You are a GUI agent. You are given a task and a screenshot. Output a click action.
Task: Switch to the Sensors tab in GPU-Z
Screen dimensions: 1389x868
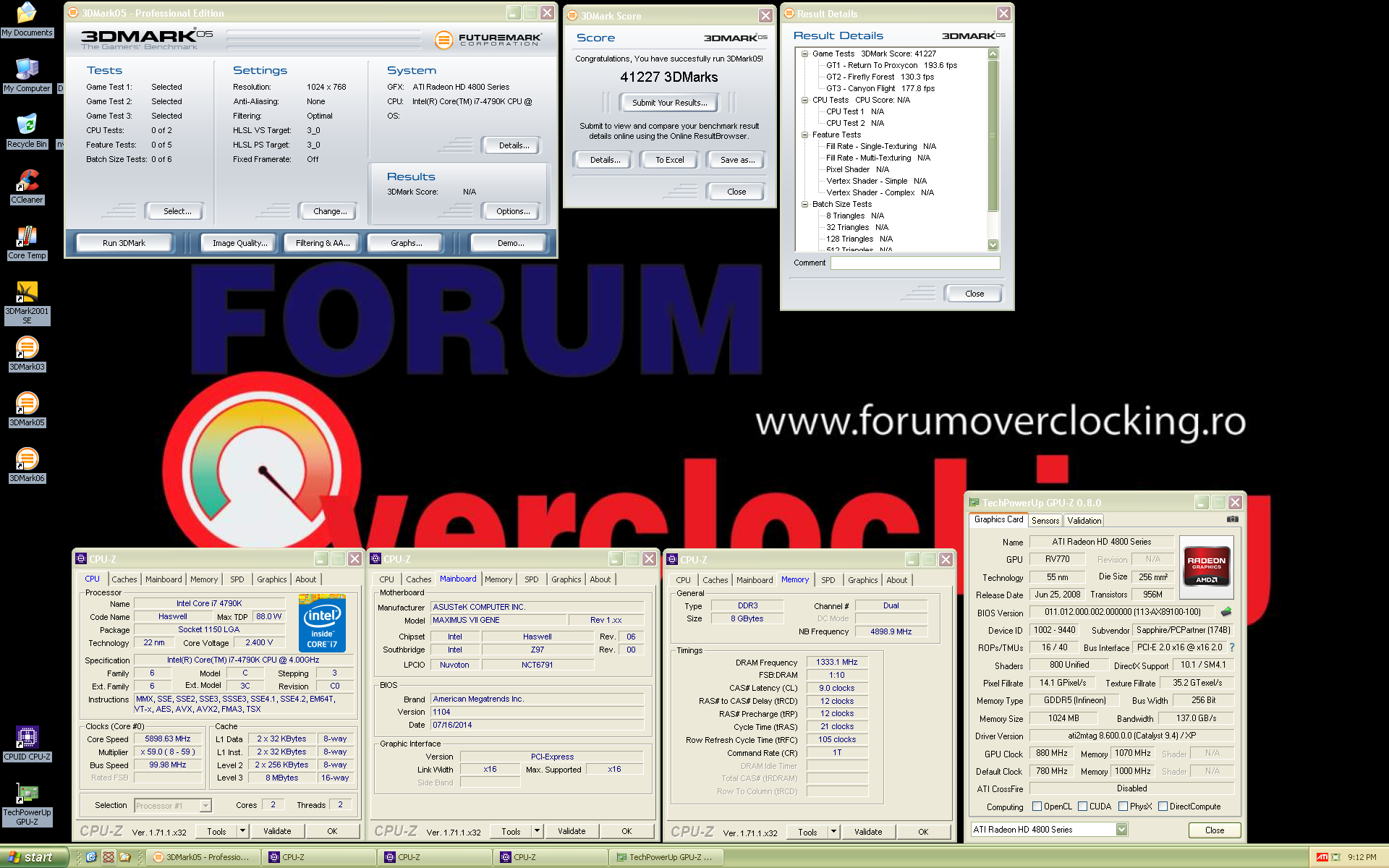pos(1045,521)
